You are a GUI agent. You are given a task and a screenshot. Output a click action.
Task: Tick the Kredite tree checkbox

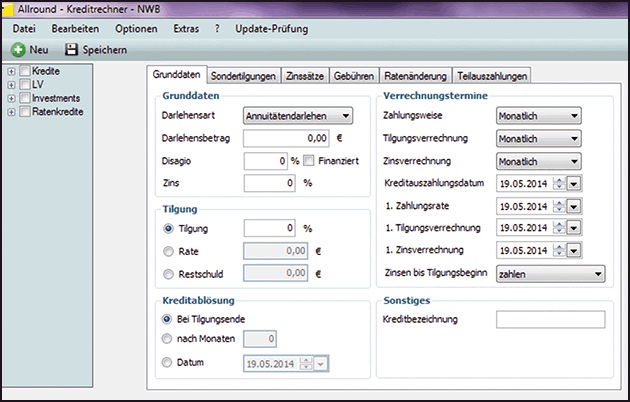coord(24,72)
